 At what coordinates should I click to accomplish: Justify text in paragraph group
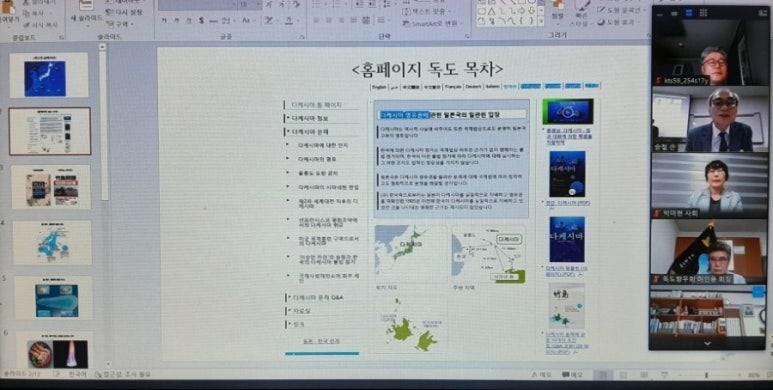point(353,21)
